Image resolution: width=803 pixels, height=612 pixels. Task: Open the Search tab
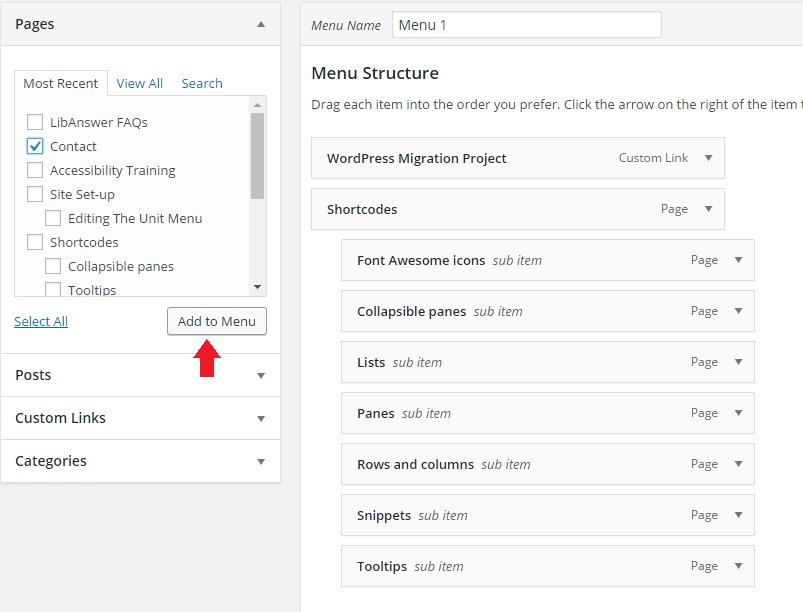click(202, 83)
